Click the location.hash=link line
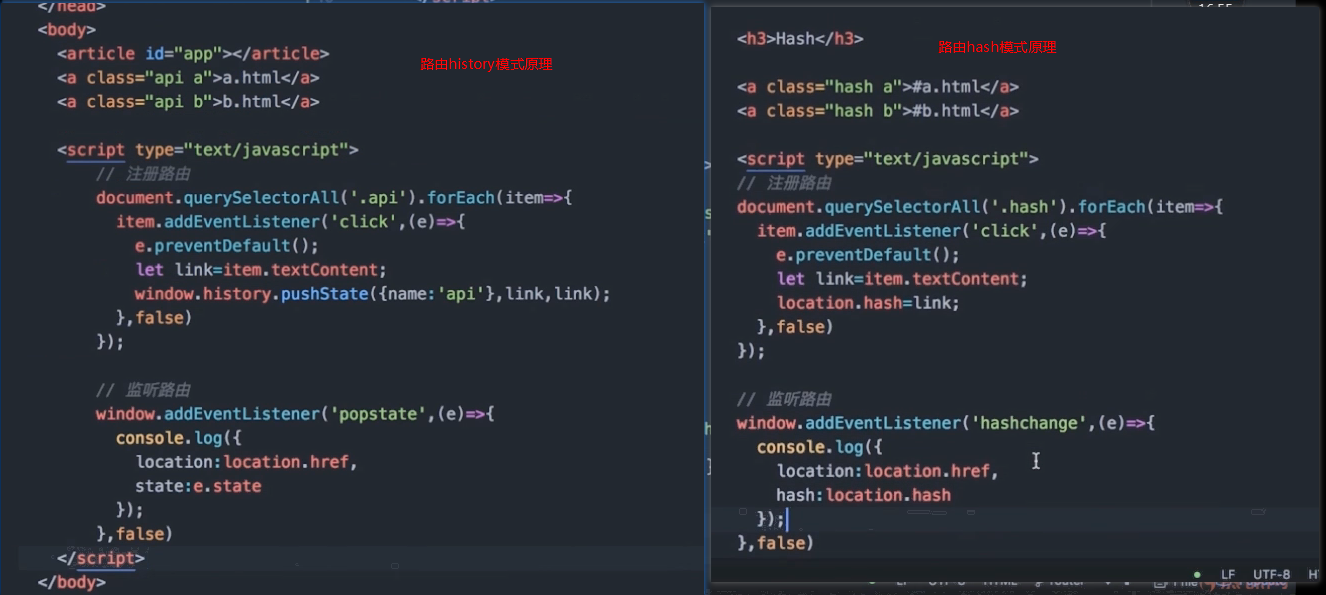The image size is (1326, 595). (x=868, y=303)
